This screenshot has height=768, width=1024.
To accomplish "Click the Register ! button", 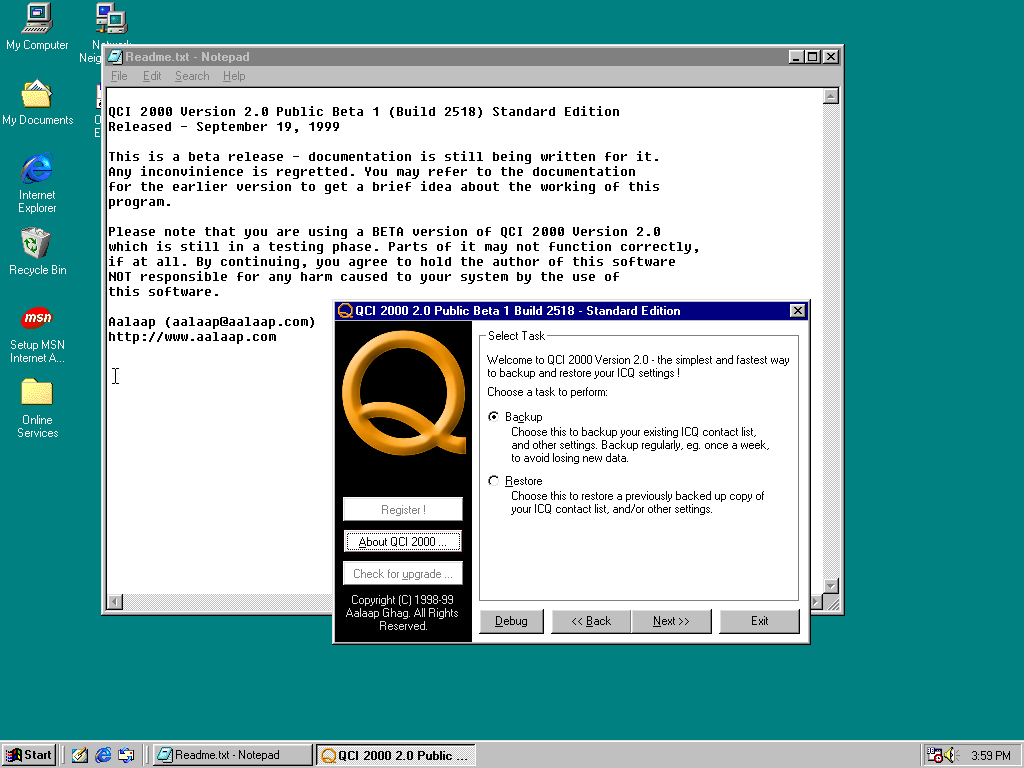I will point(403,509).
